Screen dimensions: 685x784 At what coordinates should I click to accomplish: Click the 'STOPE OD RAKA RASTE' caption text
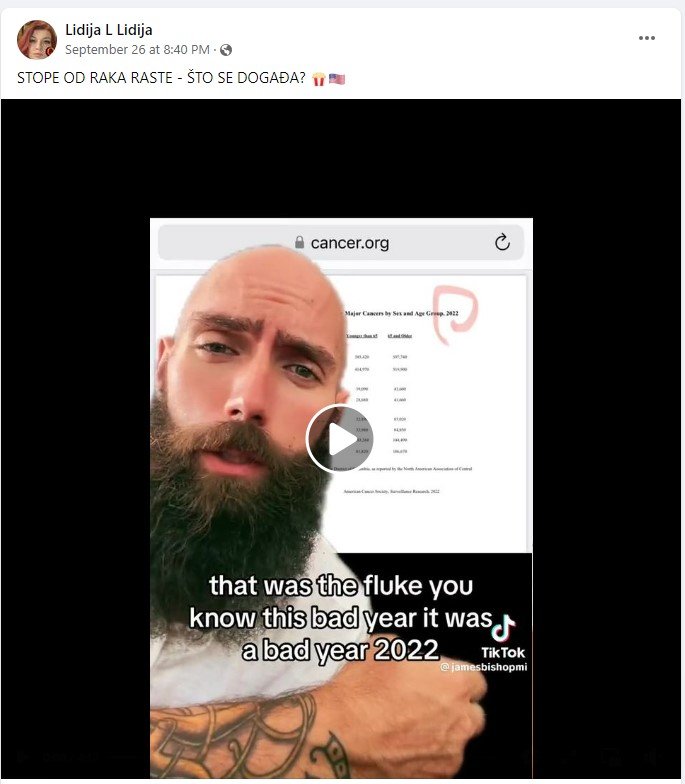click(94, 78)
